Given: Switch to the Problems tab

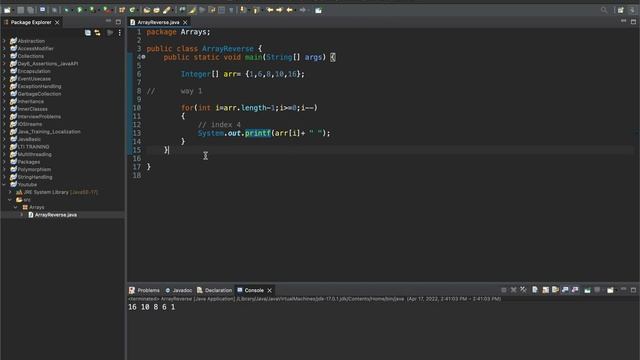Looking at the screenshot, I should coord(144,290).
